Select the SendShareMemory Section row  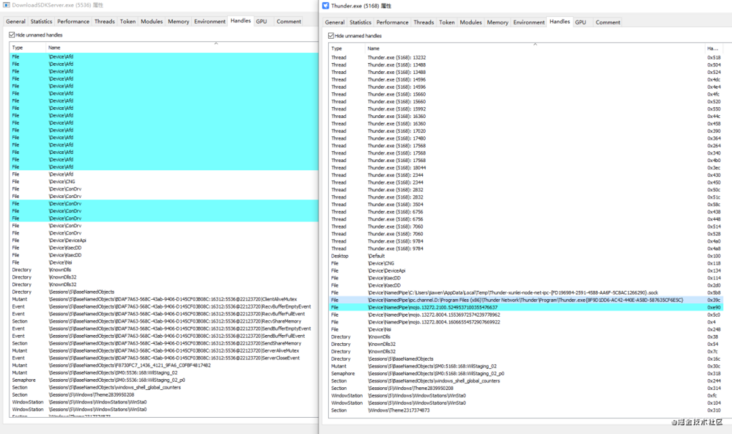point(164,343)
